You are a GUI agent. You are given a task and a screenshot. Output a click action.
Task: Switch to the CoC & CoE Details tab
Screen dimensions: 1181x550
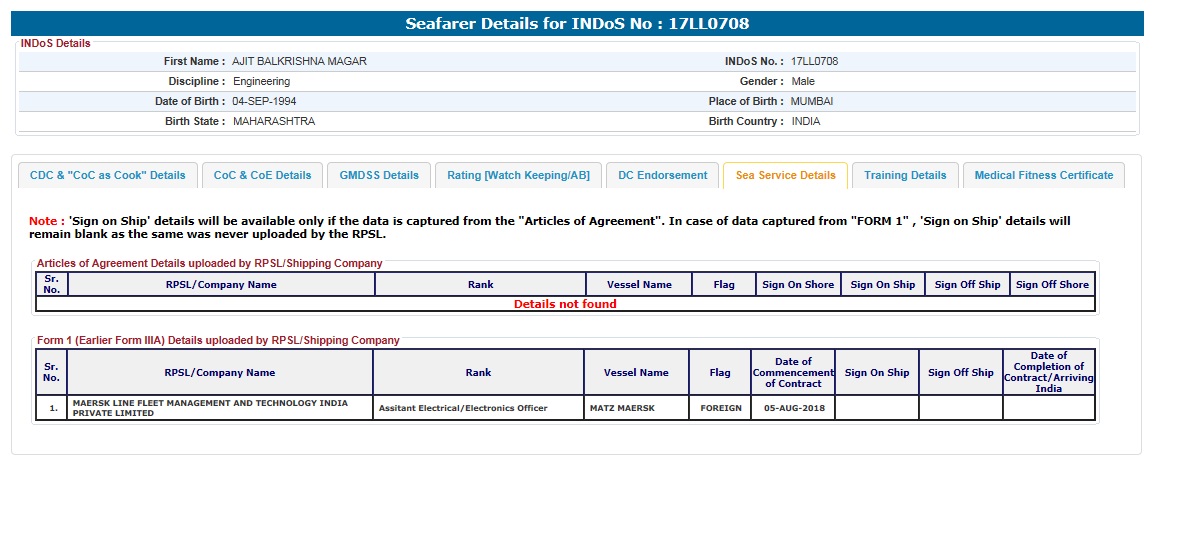(262, 175)
